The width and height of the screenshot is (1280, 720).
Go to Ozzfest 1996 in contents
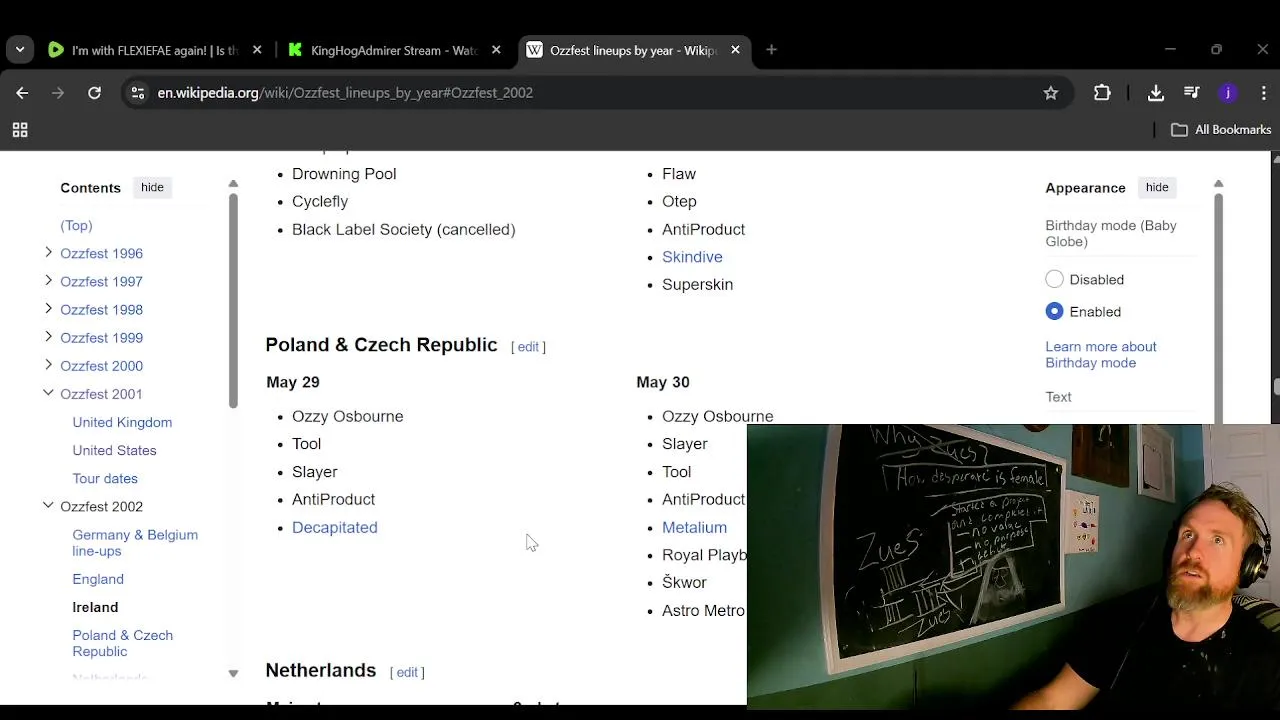coord(101,254)
